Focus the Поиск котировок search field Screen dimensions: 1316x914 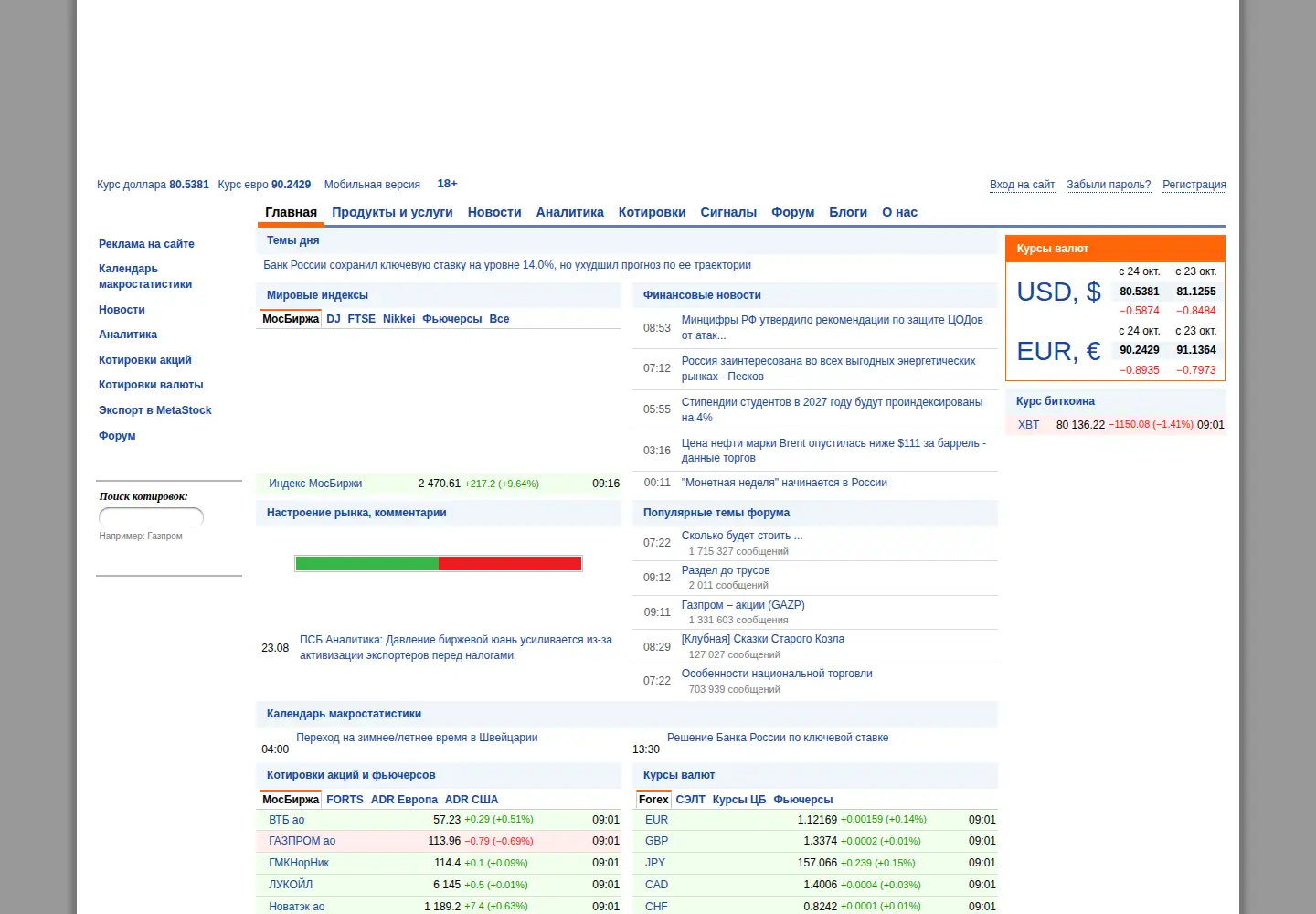pyautogui.click(x=151, y=517)
